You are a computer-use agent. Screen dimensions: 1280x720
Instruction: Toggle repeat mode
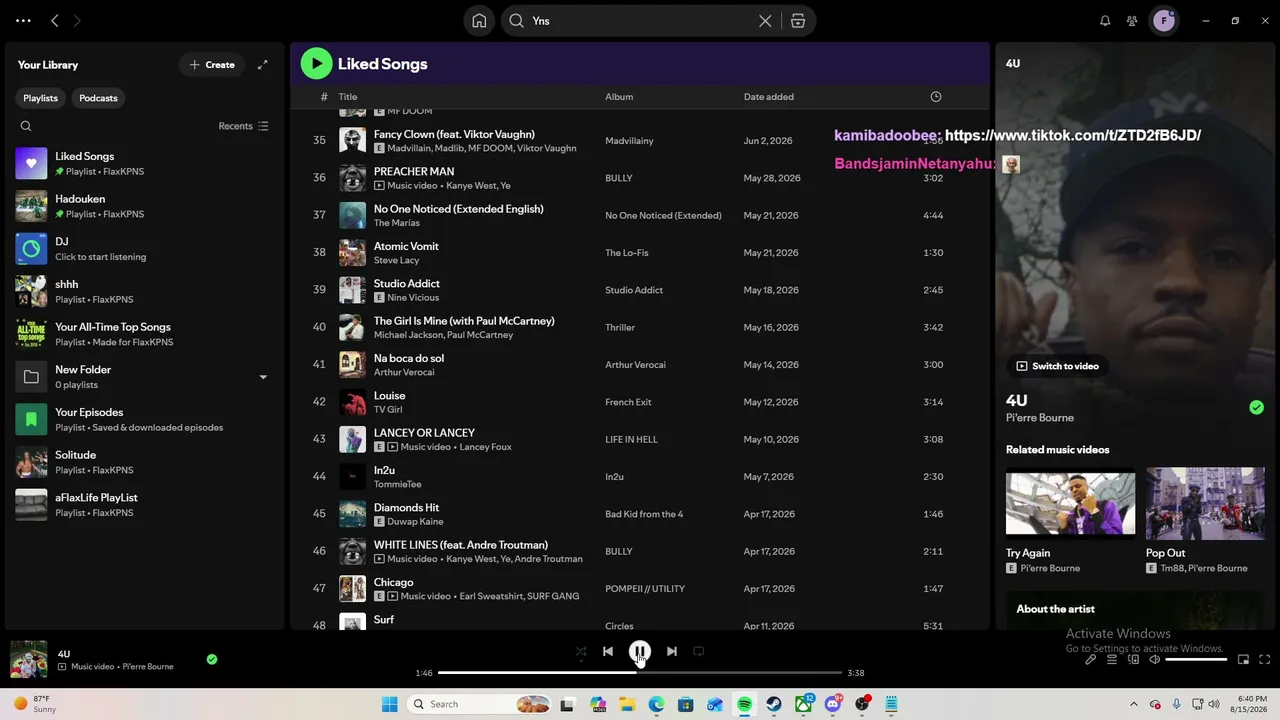pos(699,652)
